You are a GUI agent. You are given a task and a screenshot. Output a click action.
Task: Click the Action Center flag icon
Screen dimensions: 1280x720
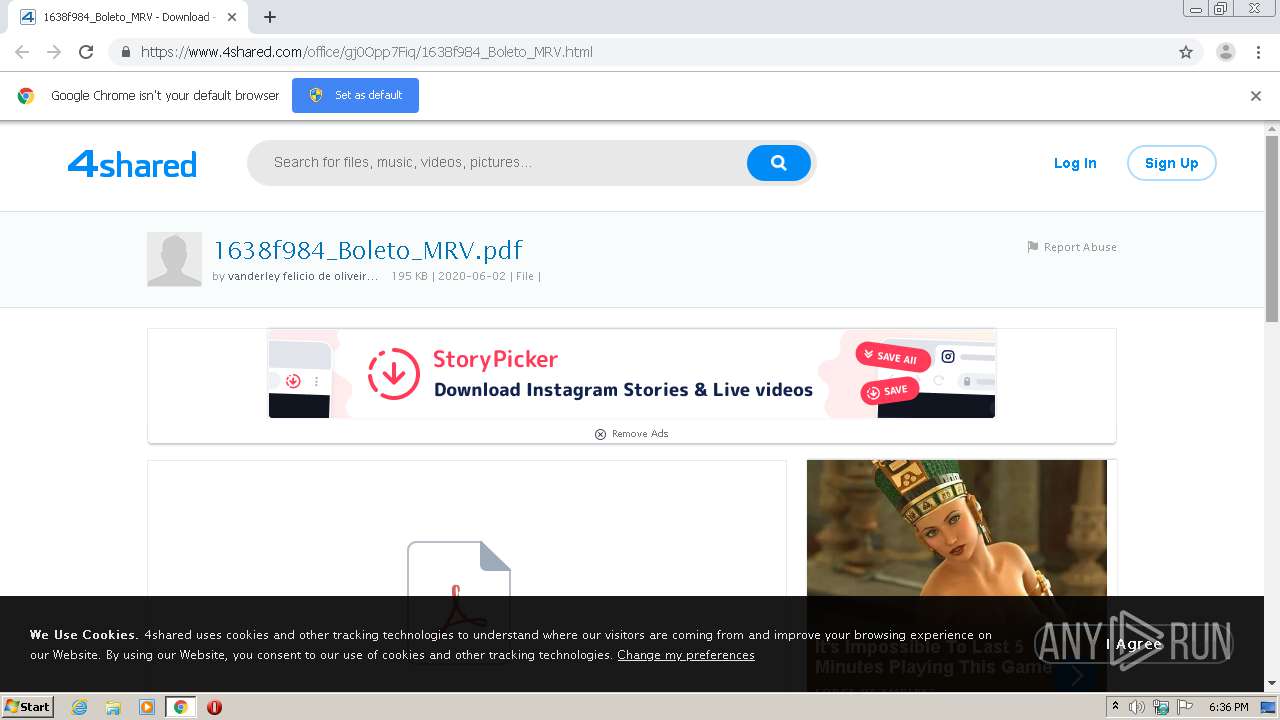pyautogui.click(x=1185, y=707)
